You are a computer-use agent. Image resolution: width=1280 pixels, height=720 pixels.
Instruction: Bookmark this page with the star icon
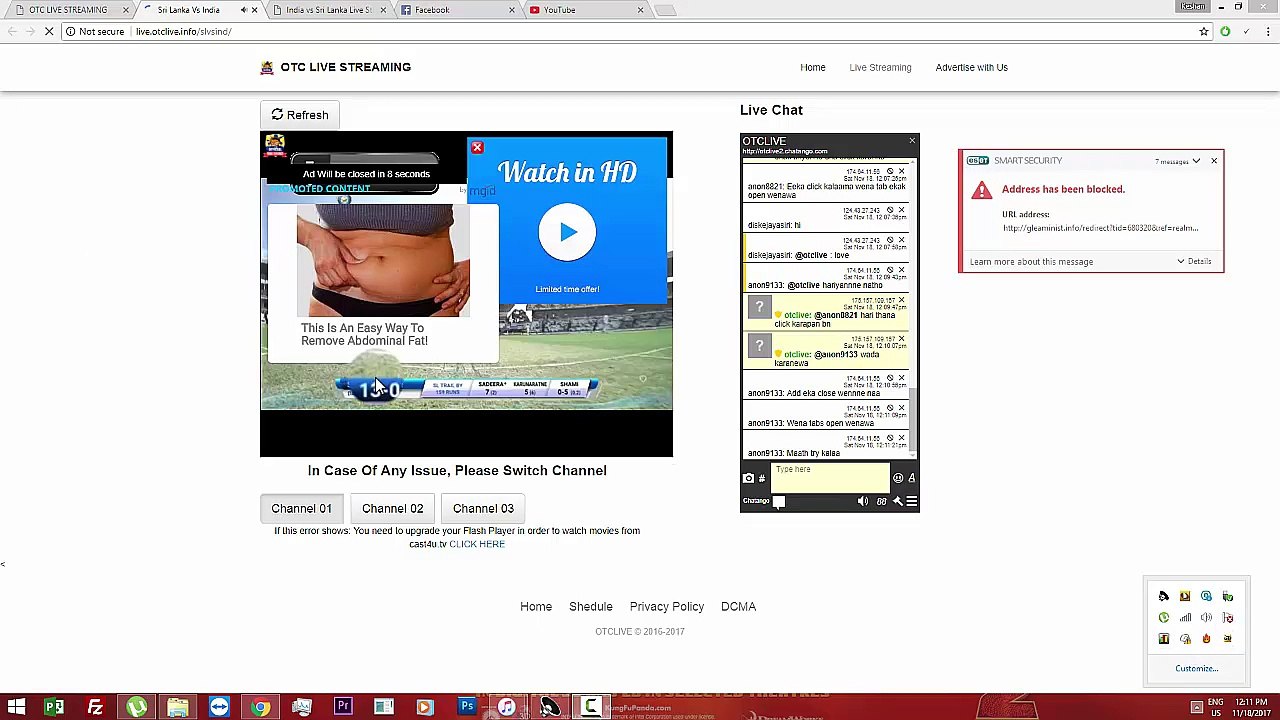click(x=1204, y=32)
